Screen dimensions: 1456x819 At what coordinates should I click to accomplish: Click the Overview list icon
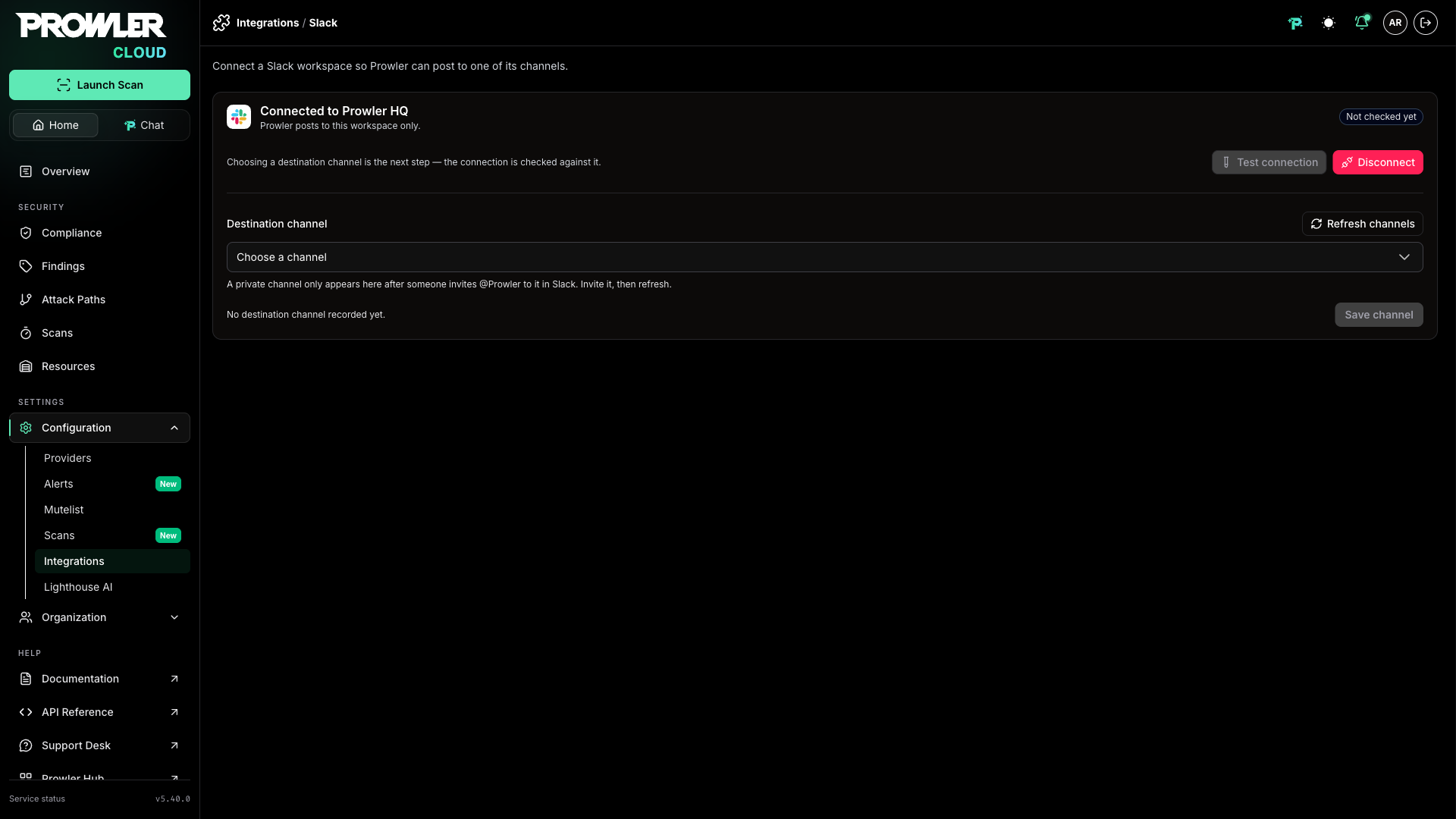click(26, 171)
